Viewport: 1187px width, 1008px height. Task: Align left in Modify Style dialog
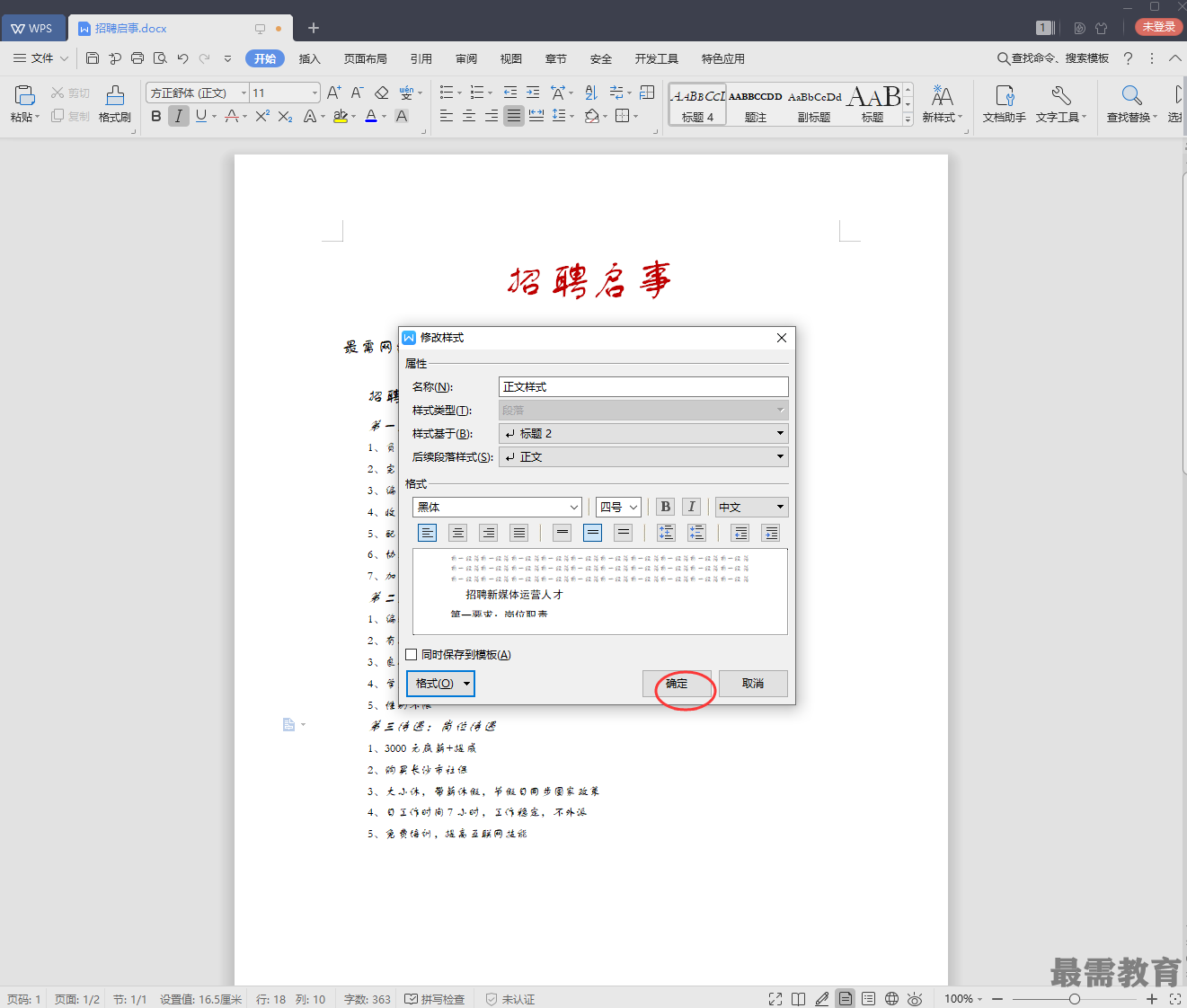(x=428, y=533)
